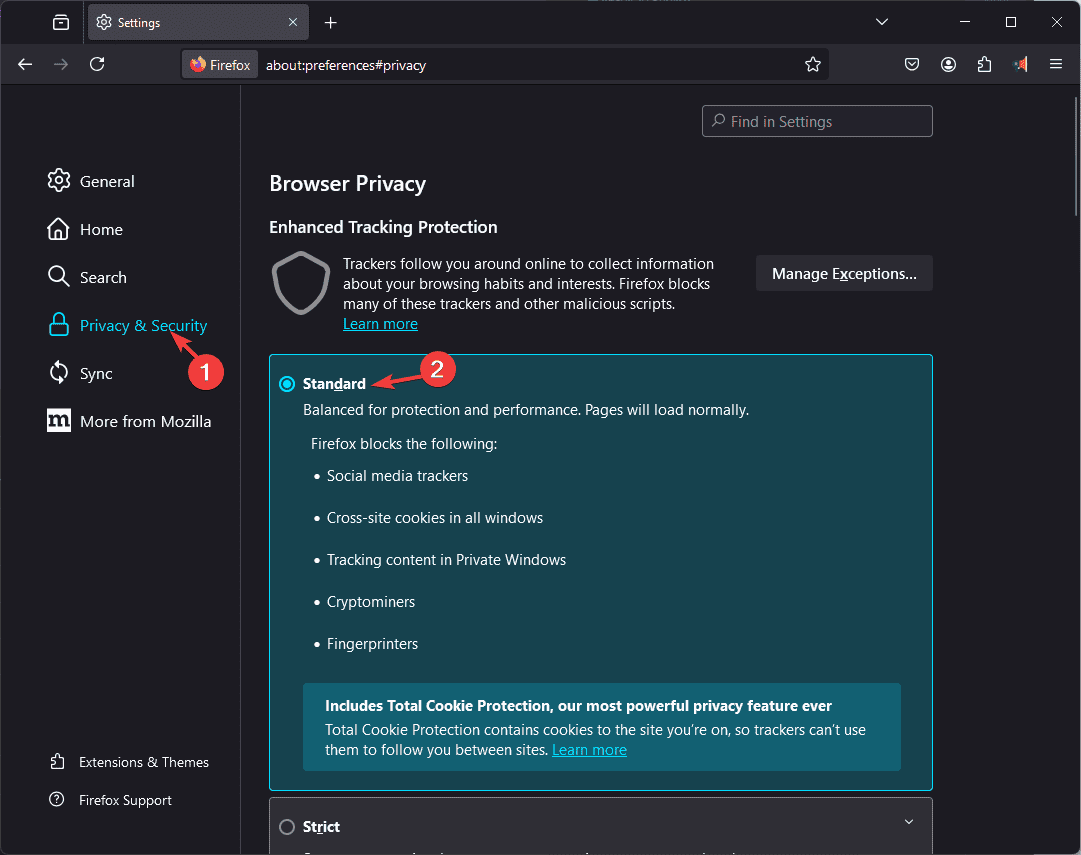Open Extensions & Themes link
Image resolution: width=1081 pixels, height=855 pixels.
143,762
